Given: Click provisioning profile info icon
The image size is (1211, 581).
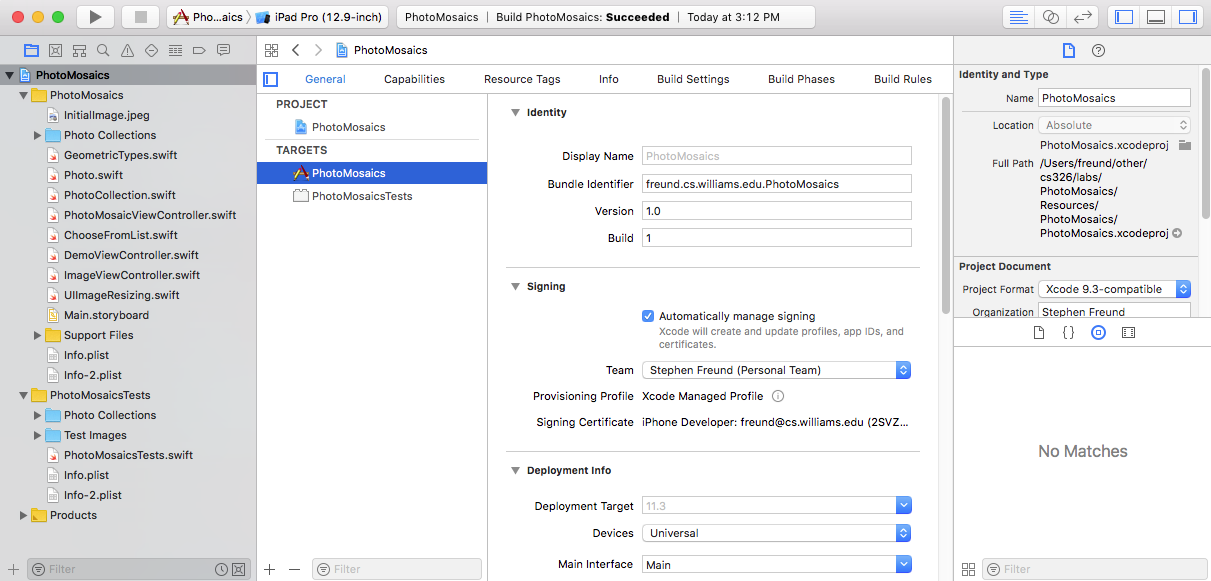Looking at the screenshot, I should [778, 396].
